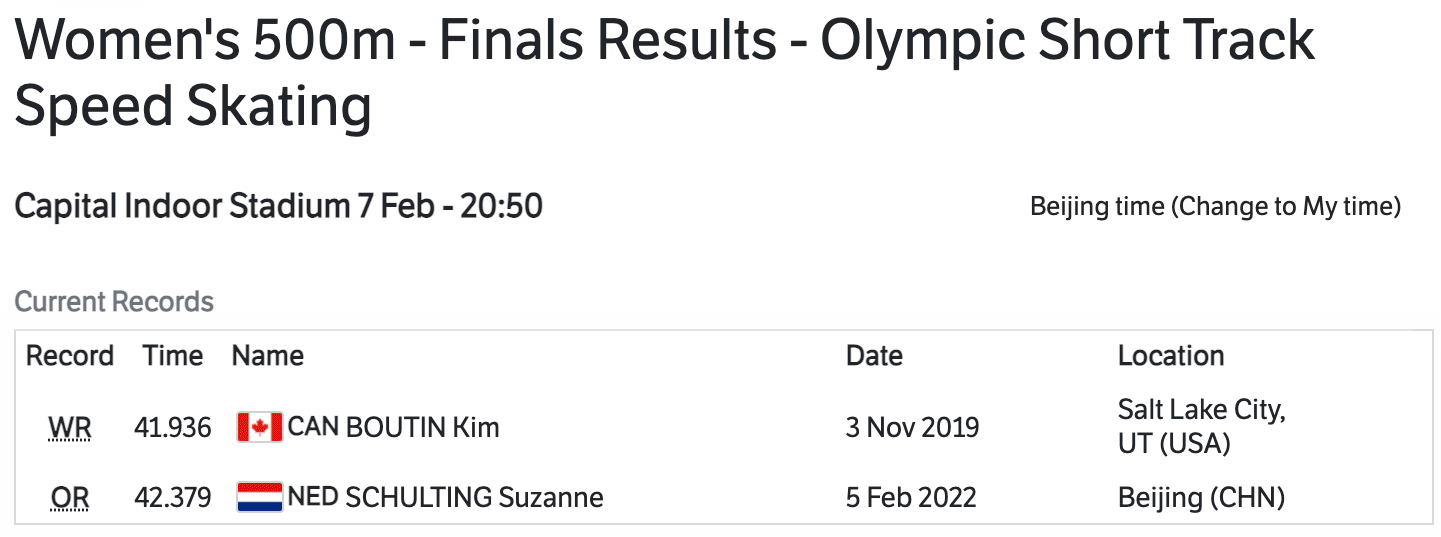Click the Current Records heading

click(x=114, y=302)
